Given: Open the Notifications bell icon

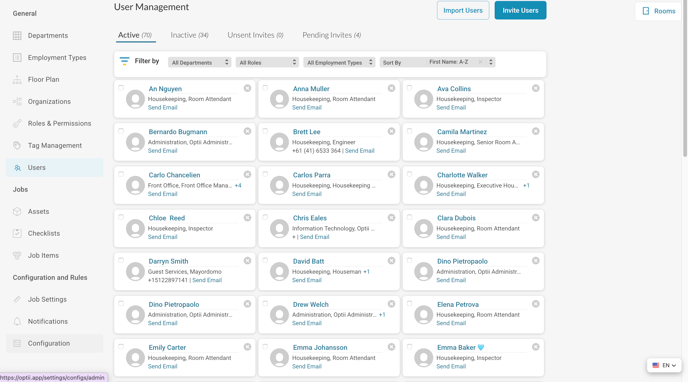Looking at the screenshot, I should point(17,321).
